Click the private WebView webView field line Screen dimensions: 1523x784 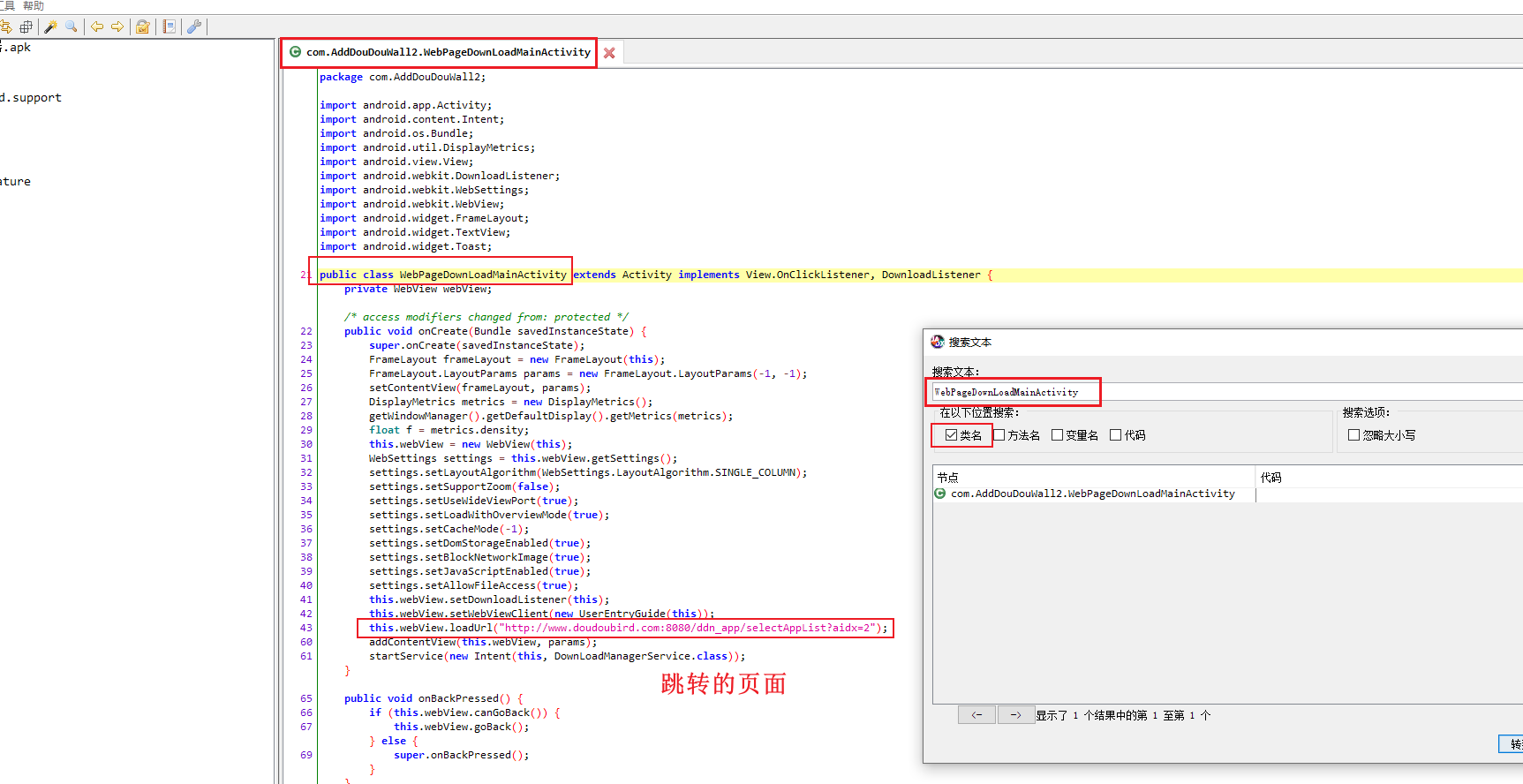point(418,289)
